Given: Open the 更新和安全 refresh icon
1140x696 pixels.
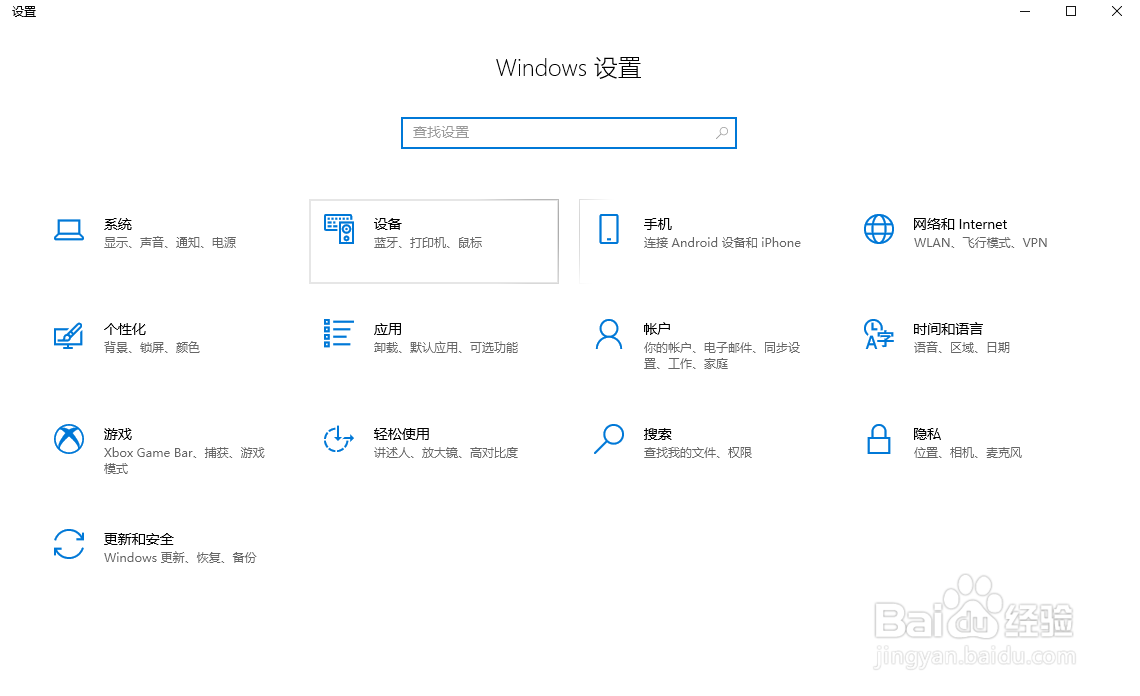Looking at the screenshot, I should (68, 545).
